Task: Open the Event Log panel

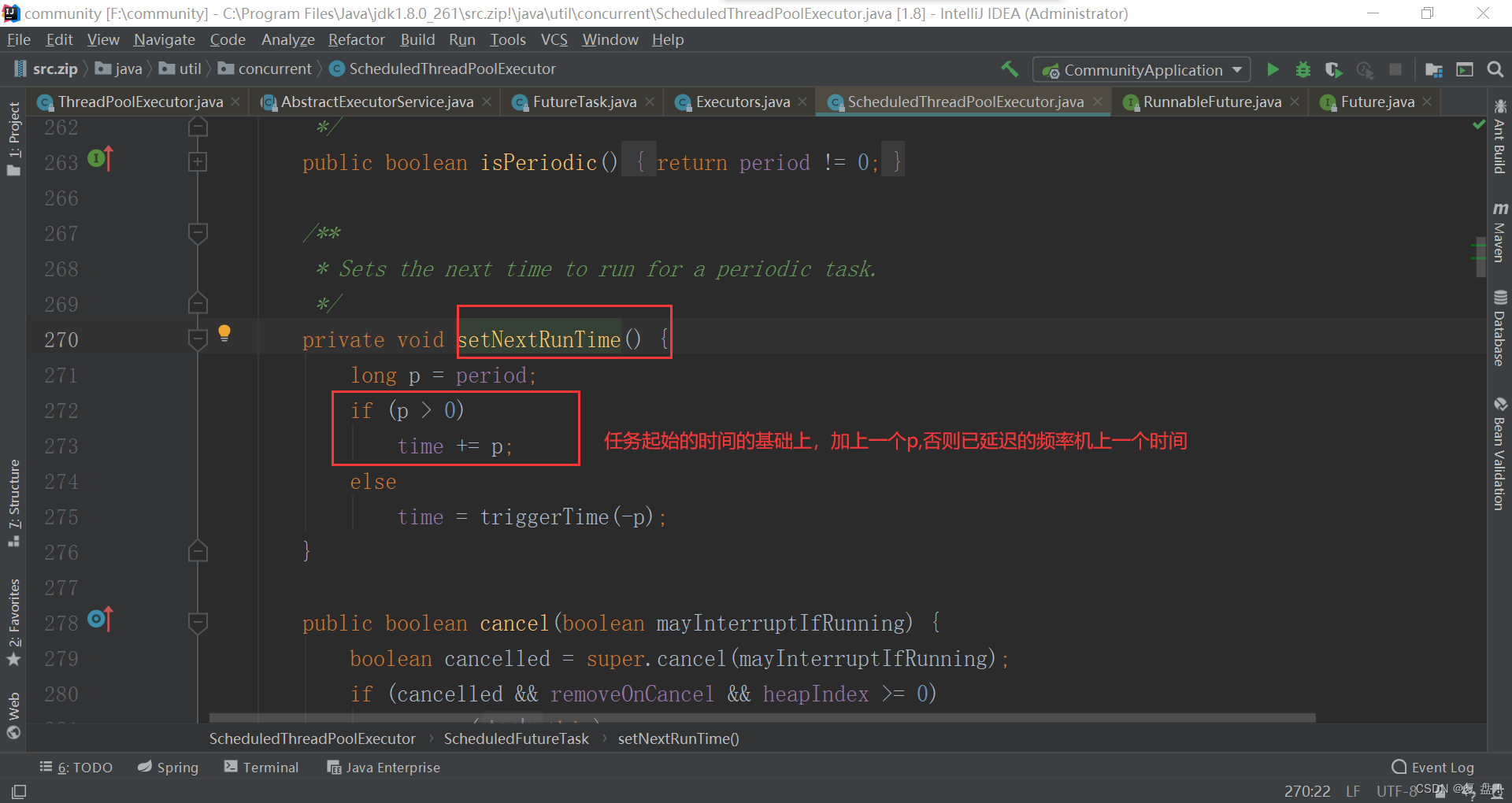Action: pyautogui.click(x=1433, y=767)
